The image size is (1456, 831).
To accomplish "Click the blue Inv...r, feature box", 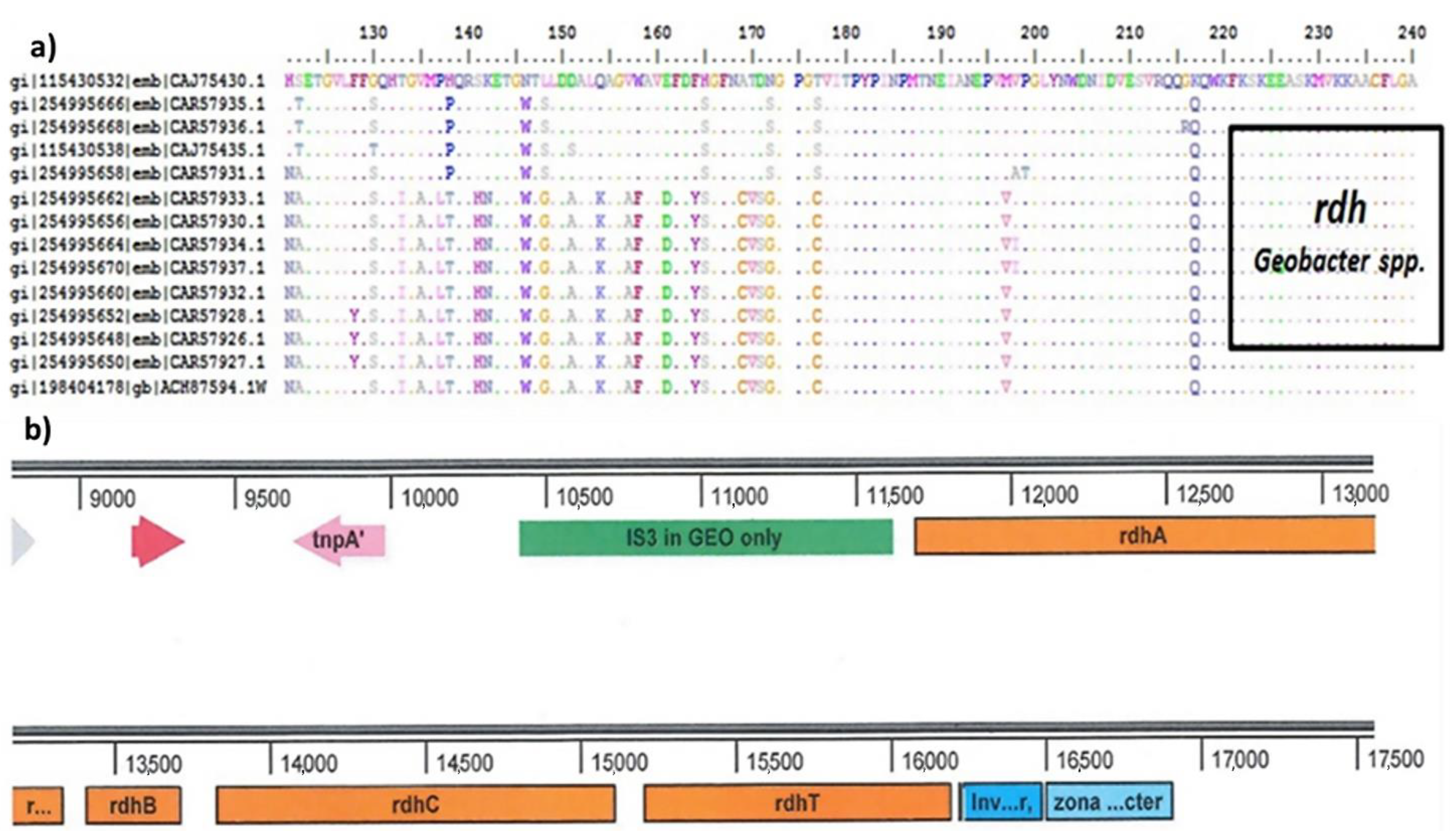I will 1002,802.
